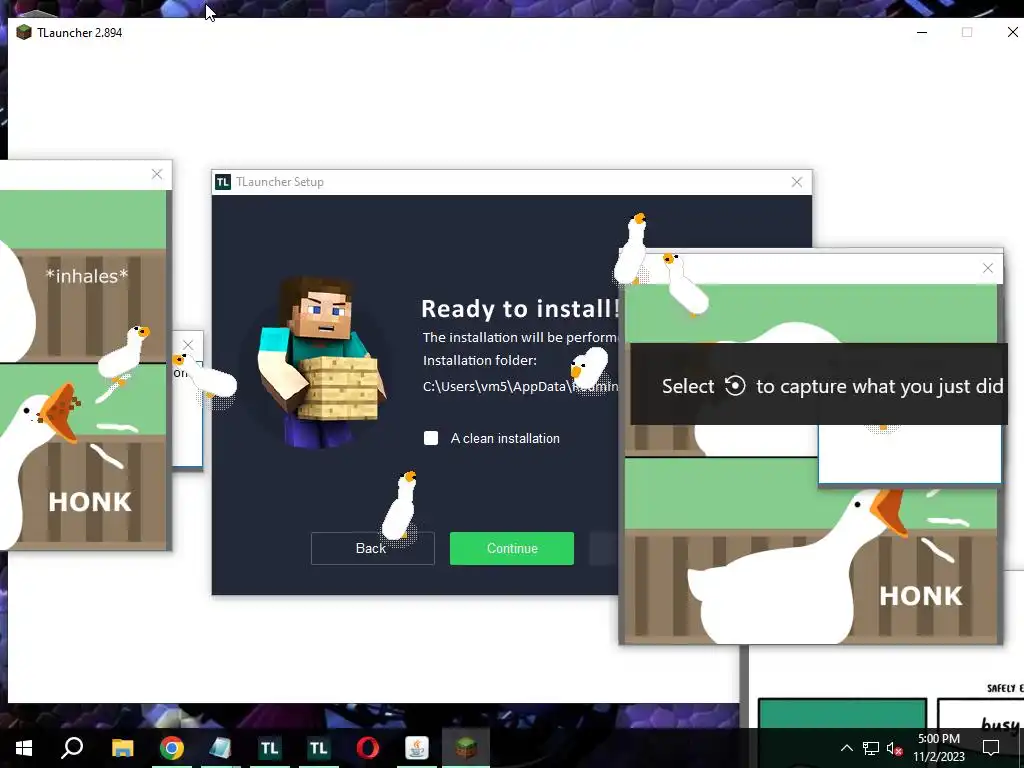Select the second TL taskbar icon
This screenshot has height=768, width=1024.
coord(318,748)
